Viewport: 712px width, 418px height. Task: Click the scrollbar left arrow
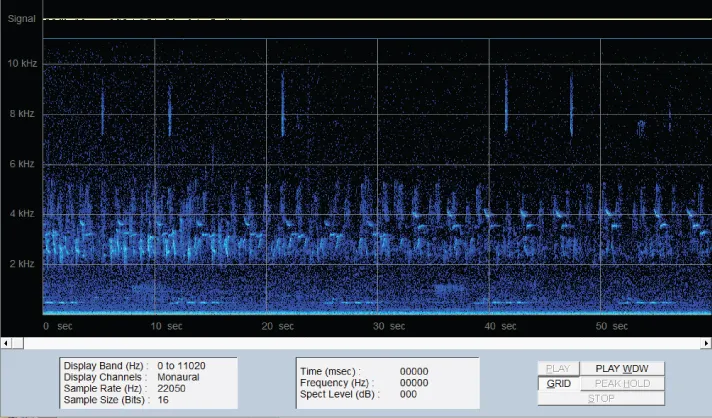pos(6,343)
